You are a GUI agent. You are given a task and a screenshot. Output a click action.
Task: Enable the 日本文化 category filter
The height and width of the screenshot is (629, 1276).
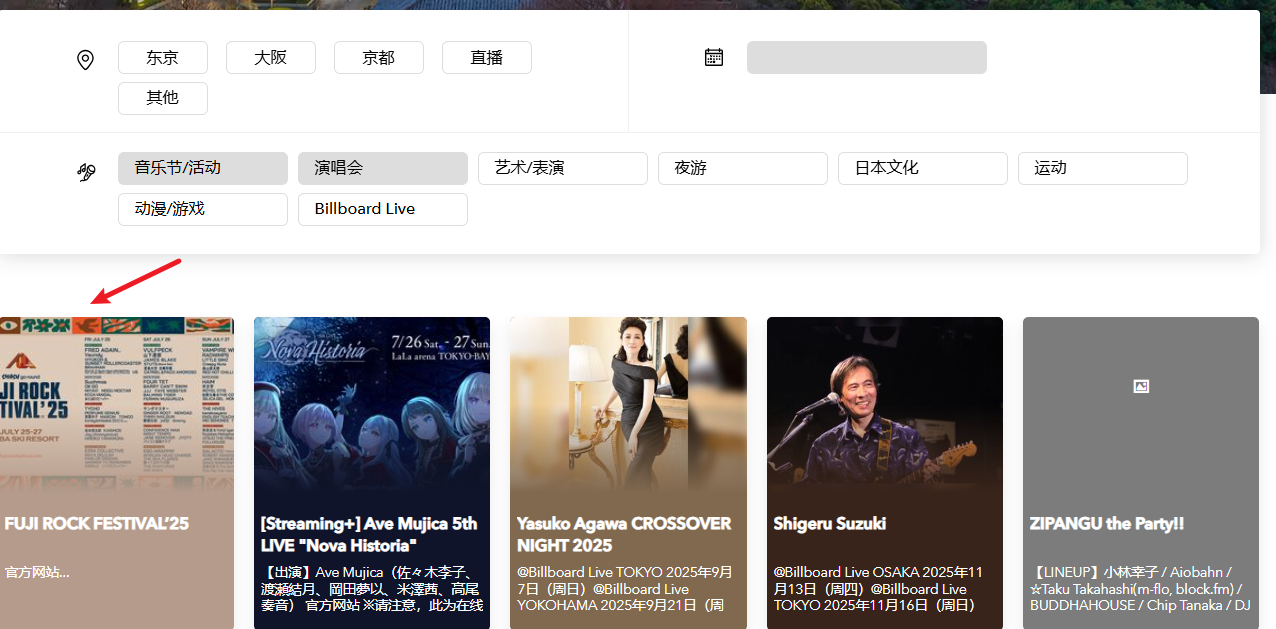[x=923, y=168]
